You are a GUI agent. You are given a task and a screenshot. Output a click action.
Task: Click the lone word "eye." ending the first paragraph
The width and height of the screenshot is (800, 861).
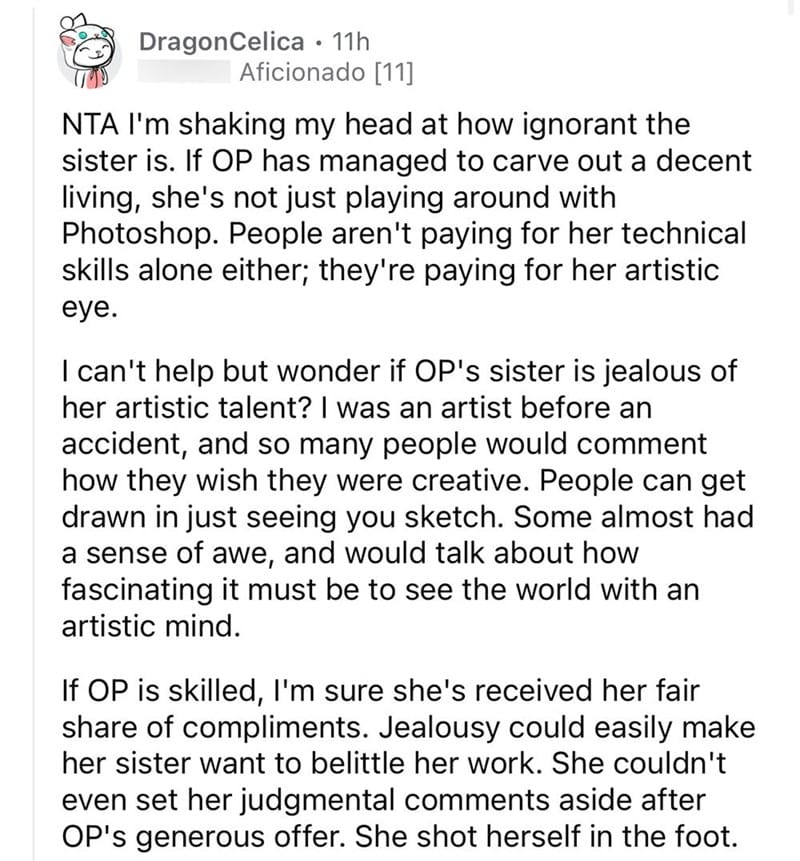(89, 309)
